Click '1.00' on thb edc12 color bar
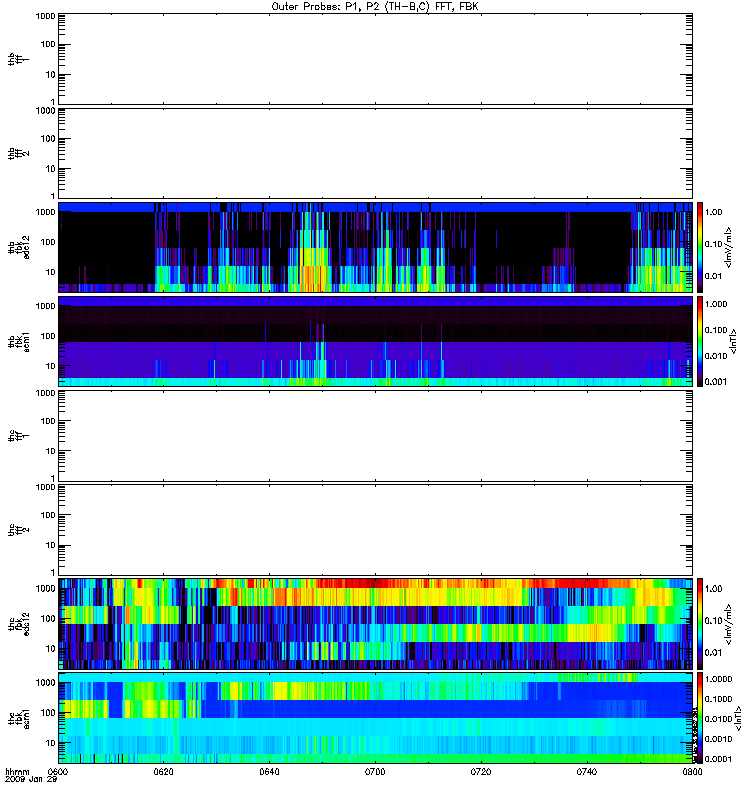This screenshot has height=800, width=750. pyautogui.click(x=713, y=212)
